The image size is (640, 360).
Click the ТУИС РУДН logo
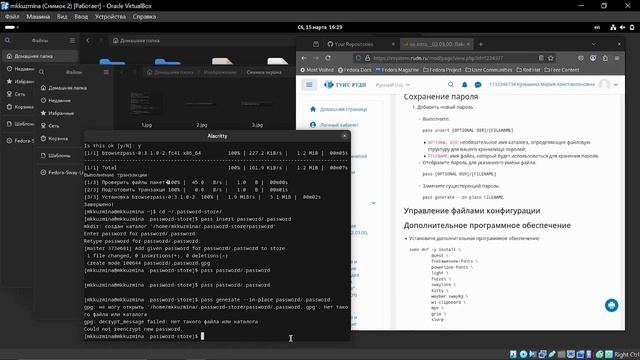click(345, 84)
